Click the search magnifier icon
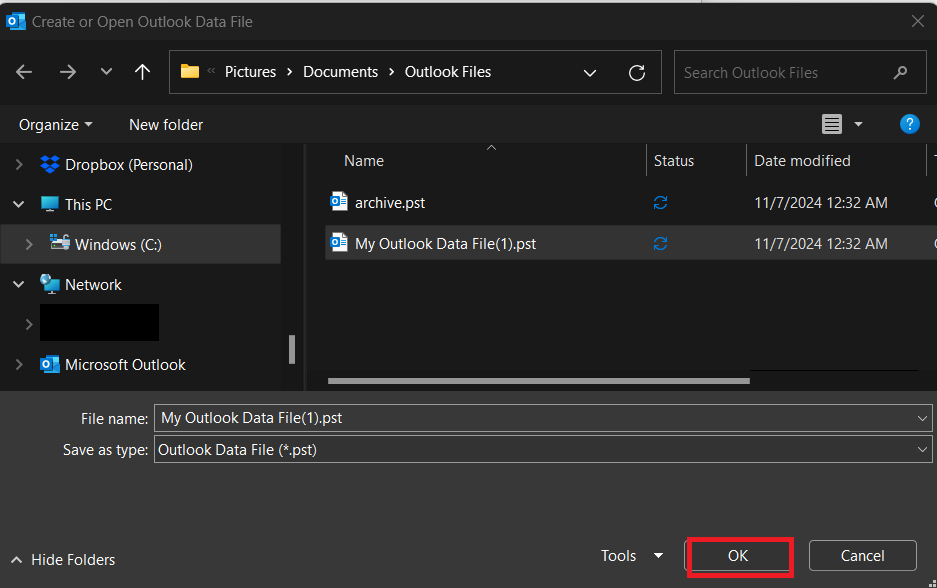Screen dimensions: 937x588 (901, 73)
